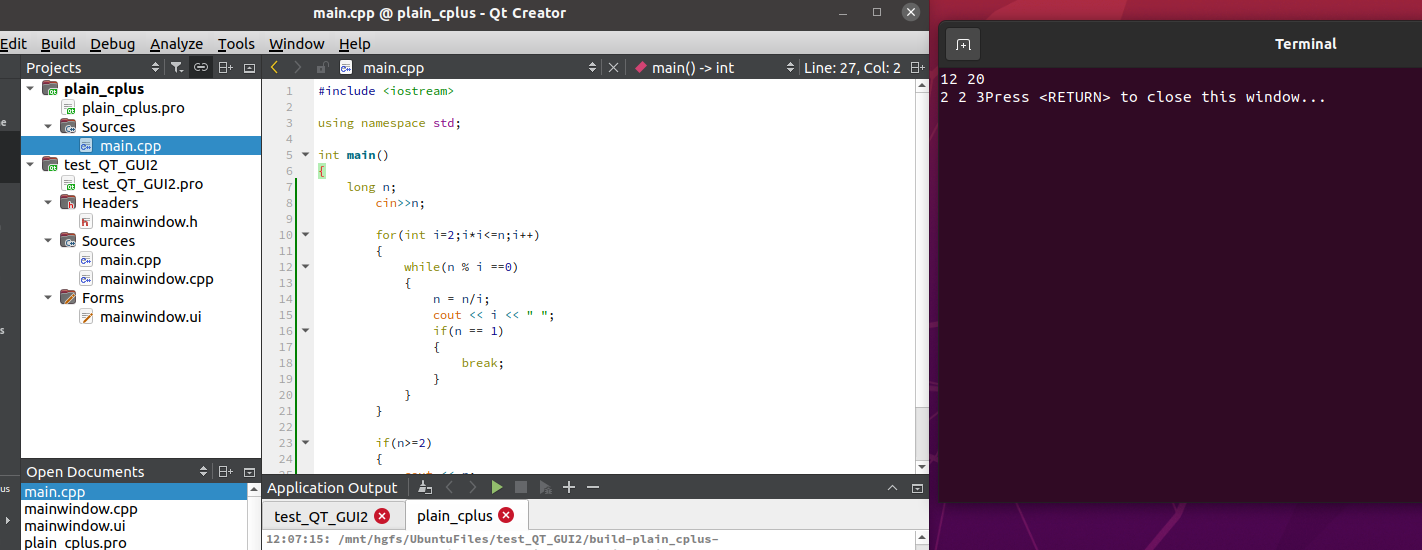
Task: Place cursor on cin>>n; code line
Action: point(400,203)
